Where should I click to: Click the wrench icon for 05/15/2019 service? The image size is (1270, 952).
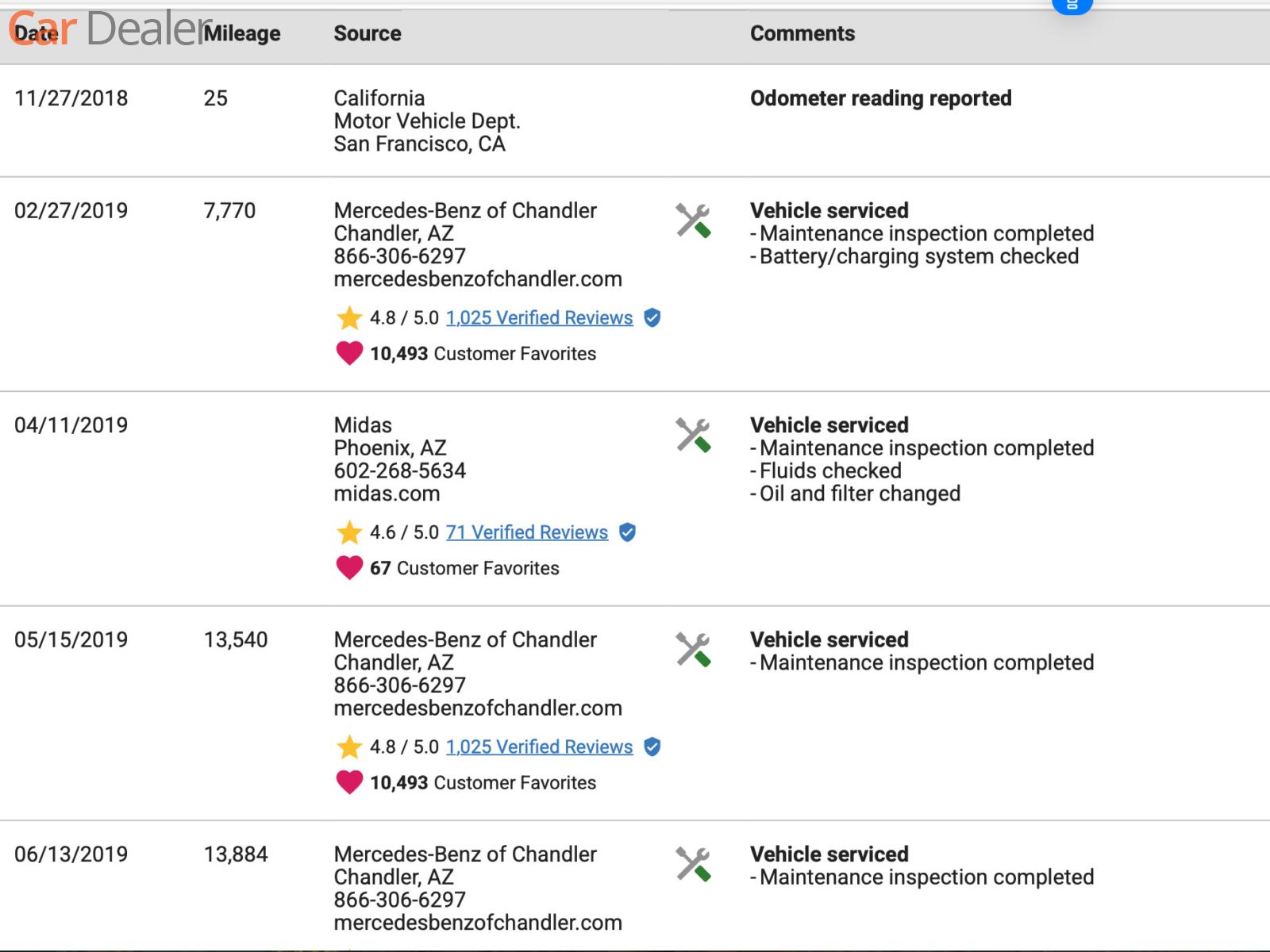click(x=693, y=650)
